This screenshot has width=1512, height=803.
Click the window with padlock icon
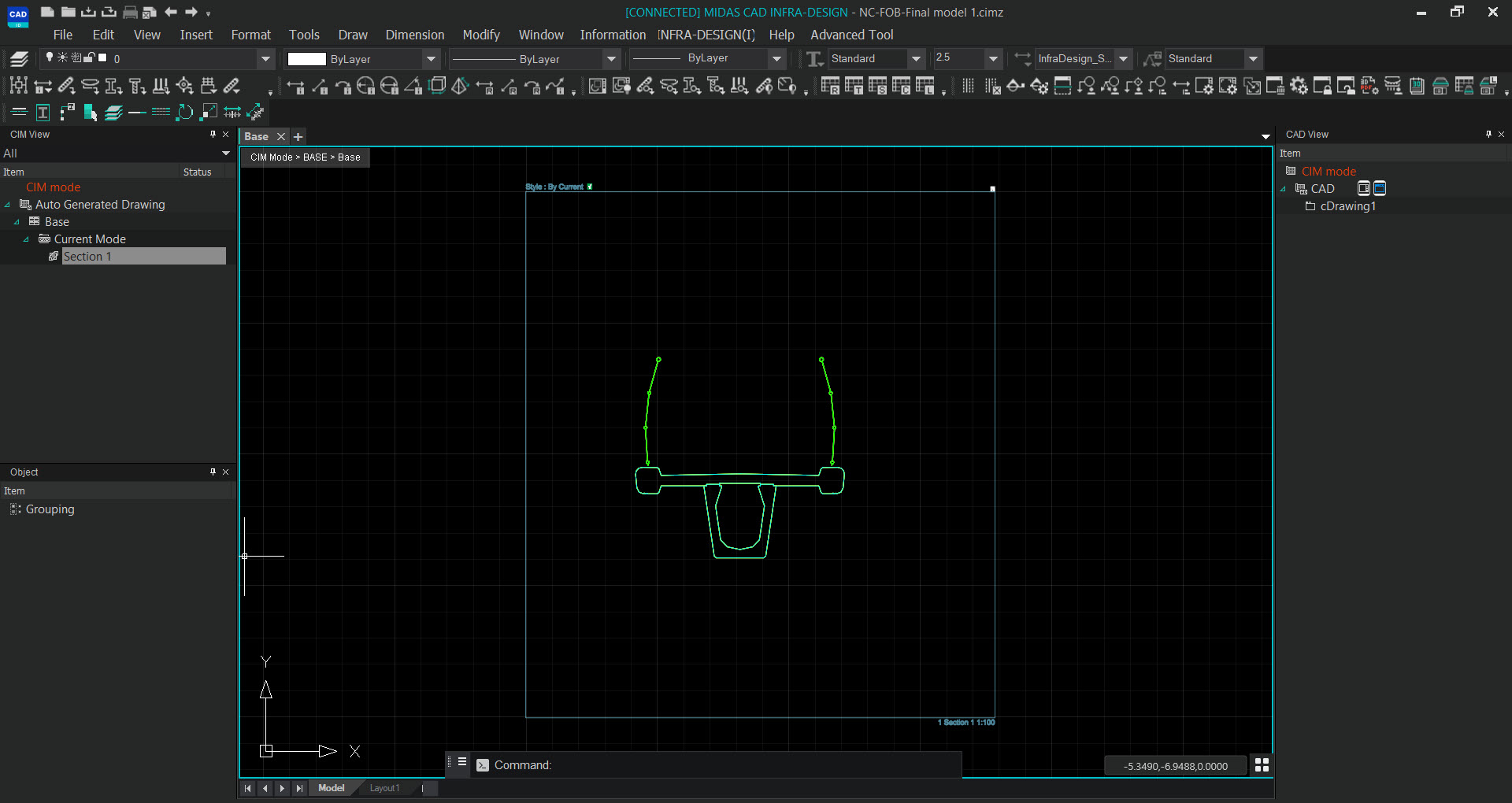(1322, 86)
